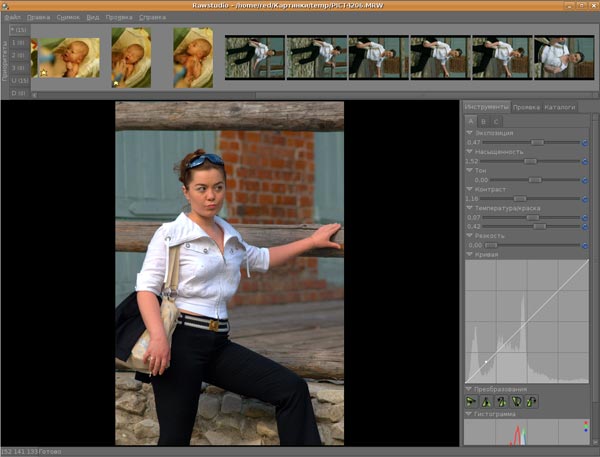Screen dimensions: 600x457
Task: Select the U (15) priority tab
Action: pyautogui.click(x=19, y=81)
